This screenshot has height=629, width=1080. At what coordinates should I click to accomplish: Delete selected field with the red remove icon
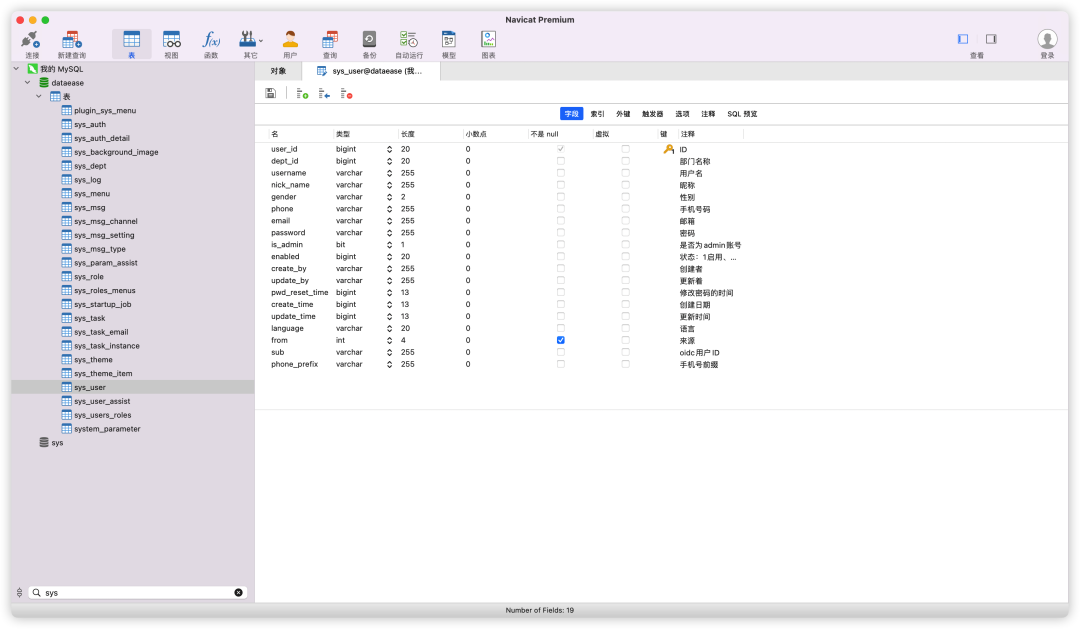pos(349,92)
